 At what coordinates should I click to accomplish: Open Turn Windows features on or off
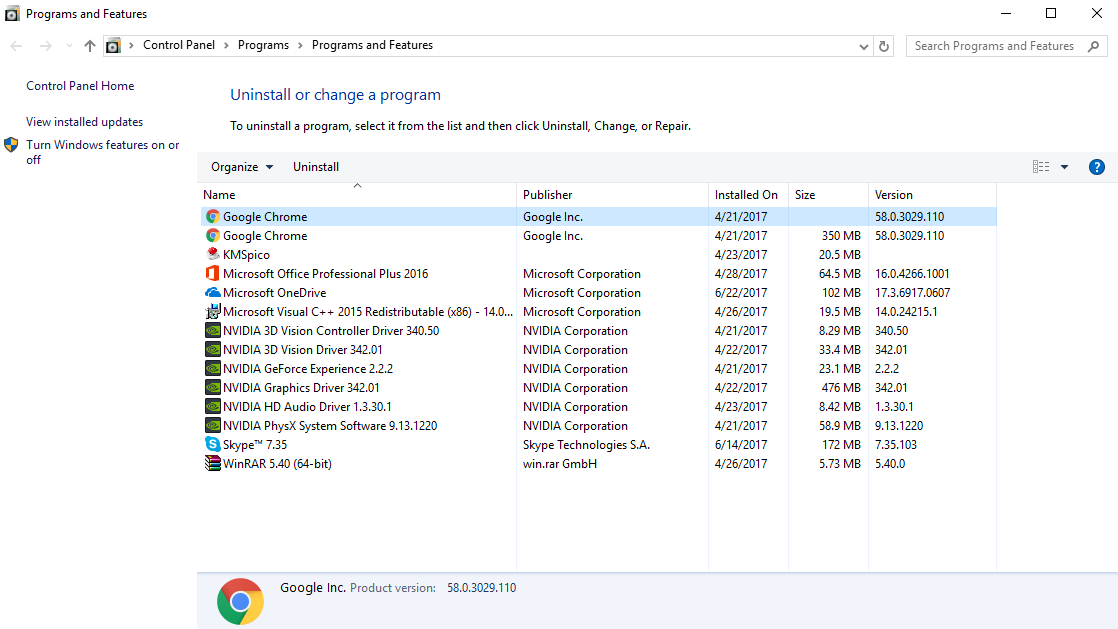(x=103, y=152)
